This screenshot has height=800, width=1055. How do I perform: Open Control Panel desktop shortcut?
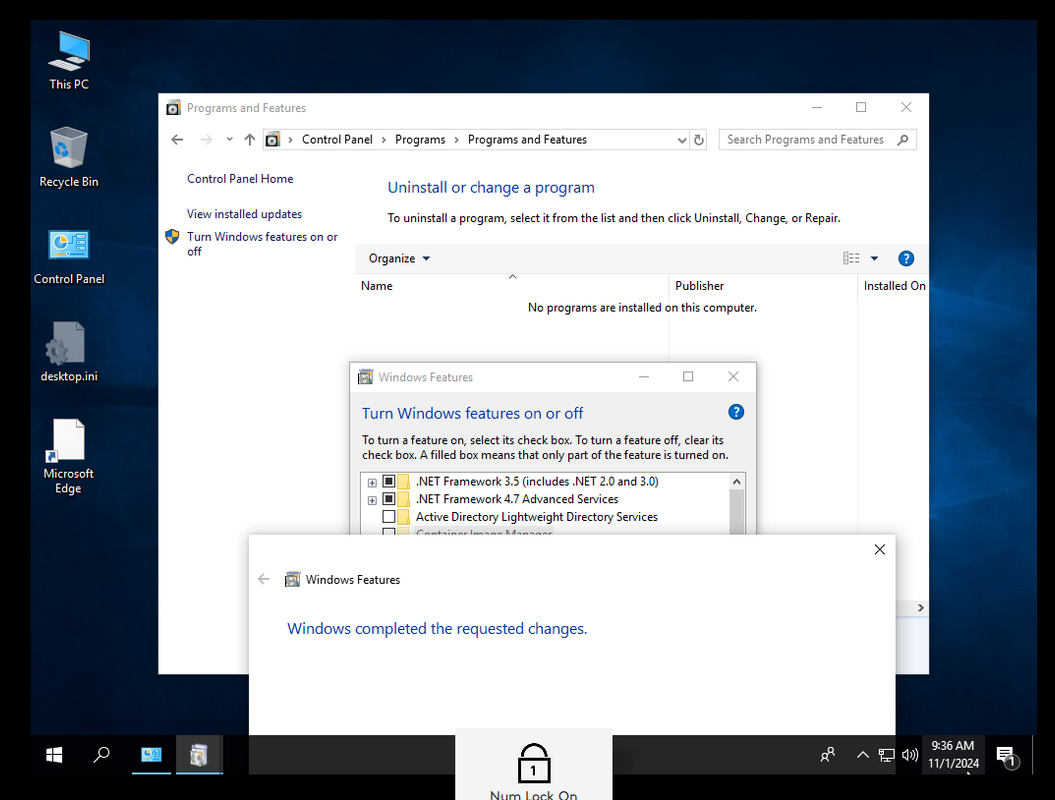(x=69, y=257)
